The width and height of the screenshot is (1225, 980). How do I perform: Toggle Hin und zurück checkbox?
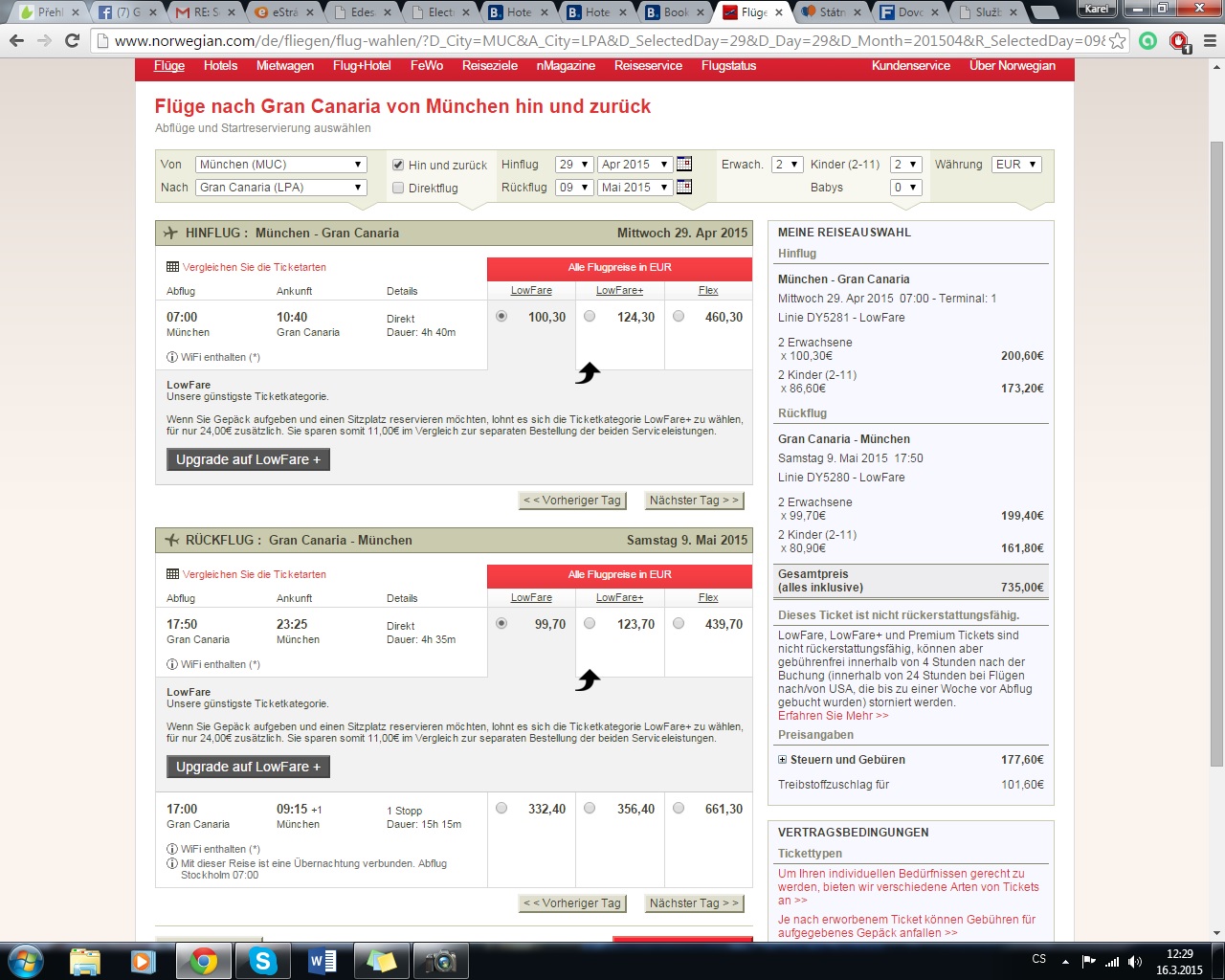(398, 165)
